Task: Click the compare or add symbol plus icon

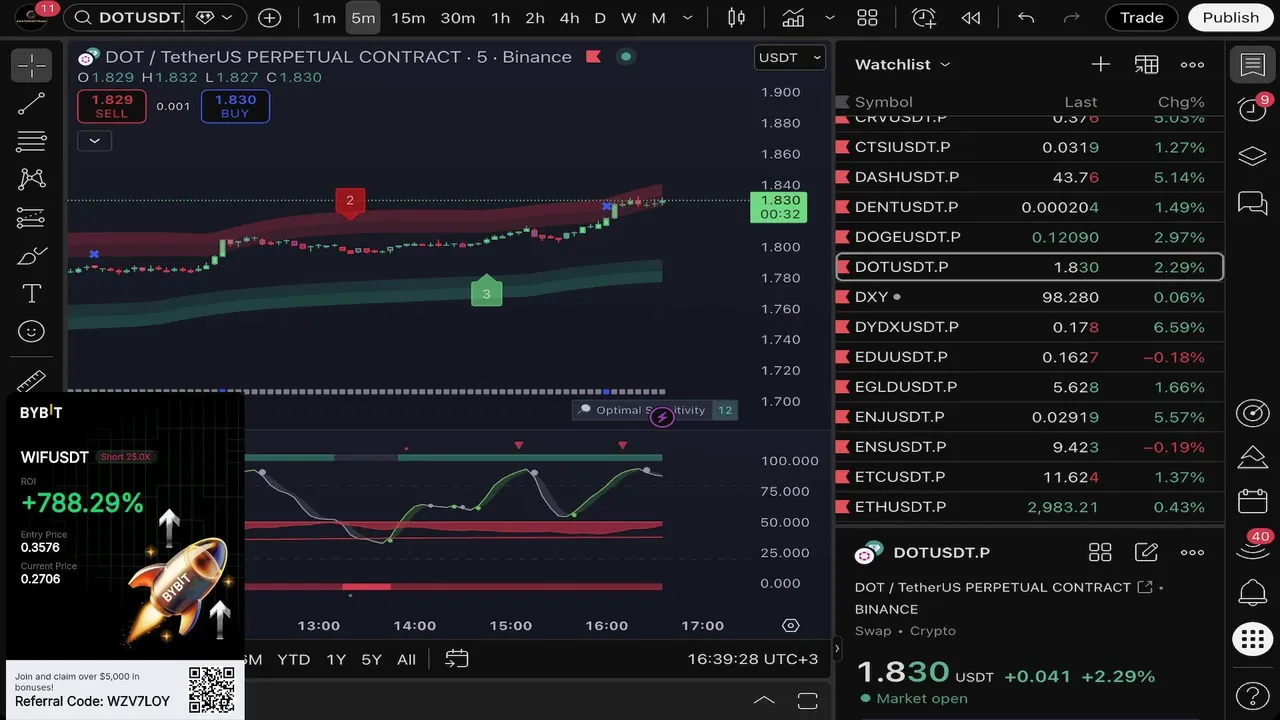Action: pos(269,17)
